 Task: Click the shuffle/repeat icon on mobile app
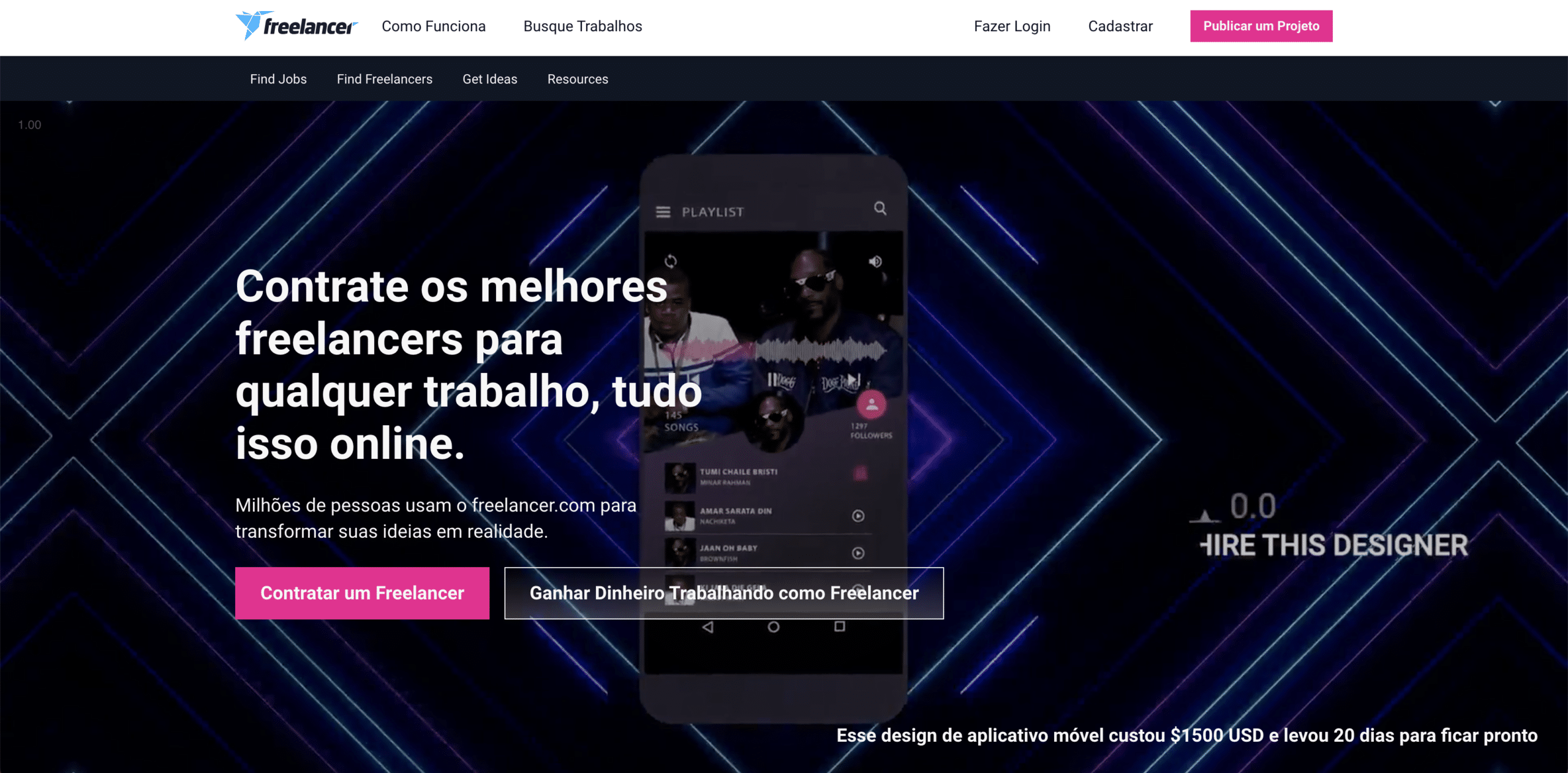(671, 261)
